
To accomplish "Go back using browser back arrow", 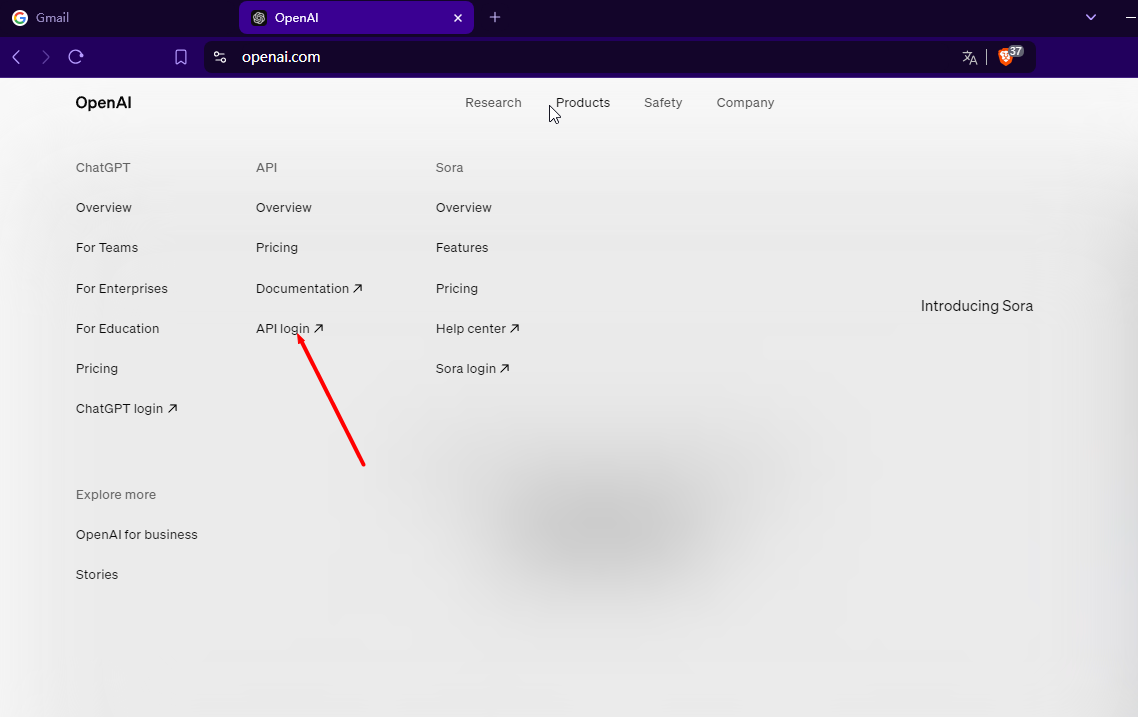I will [16, 57].
